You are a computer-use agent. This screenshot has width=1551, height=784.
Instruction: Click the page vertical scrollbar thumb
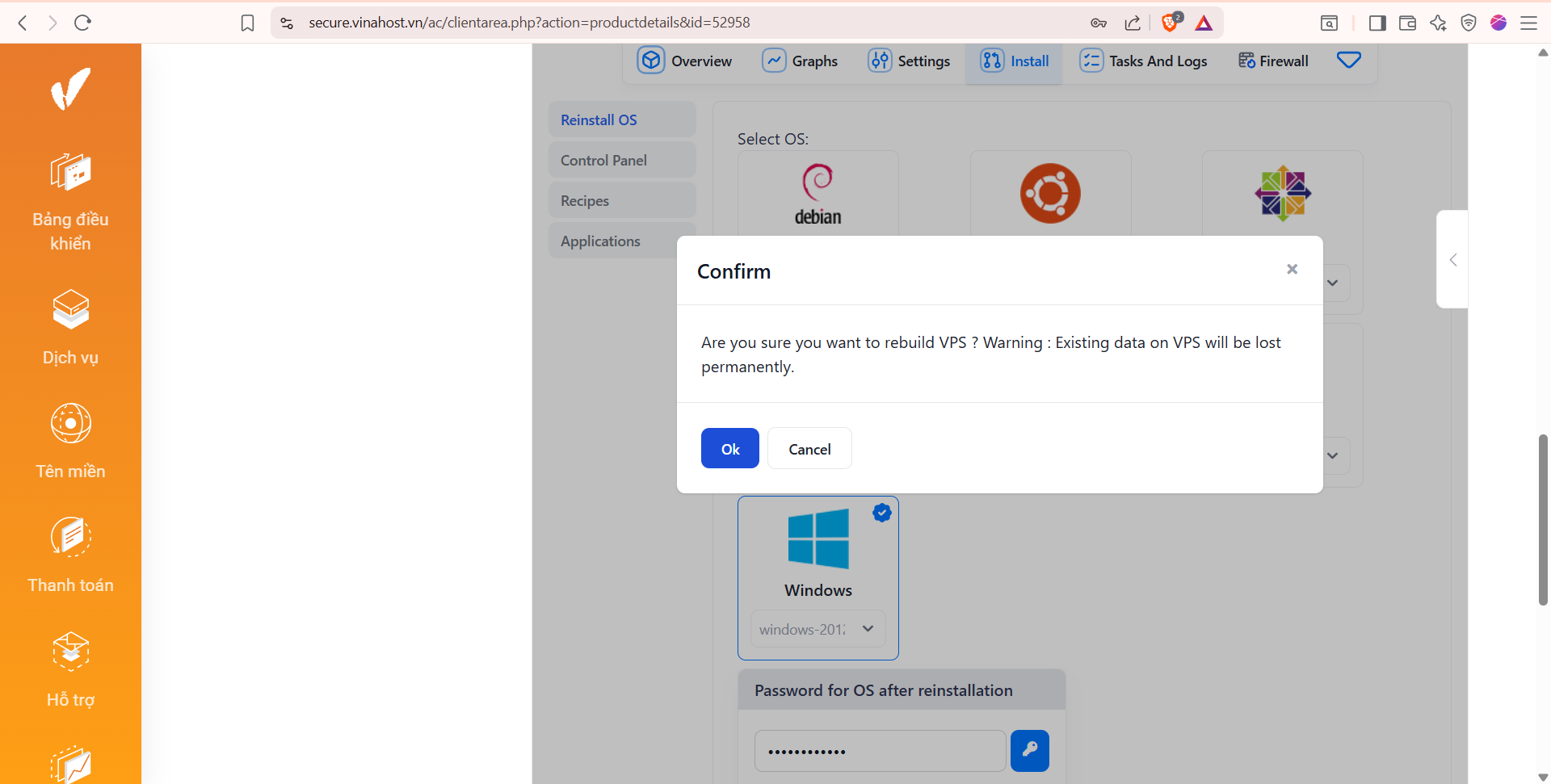tap(1543, 520)
